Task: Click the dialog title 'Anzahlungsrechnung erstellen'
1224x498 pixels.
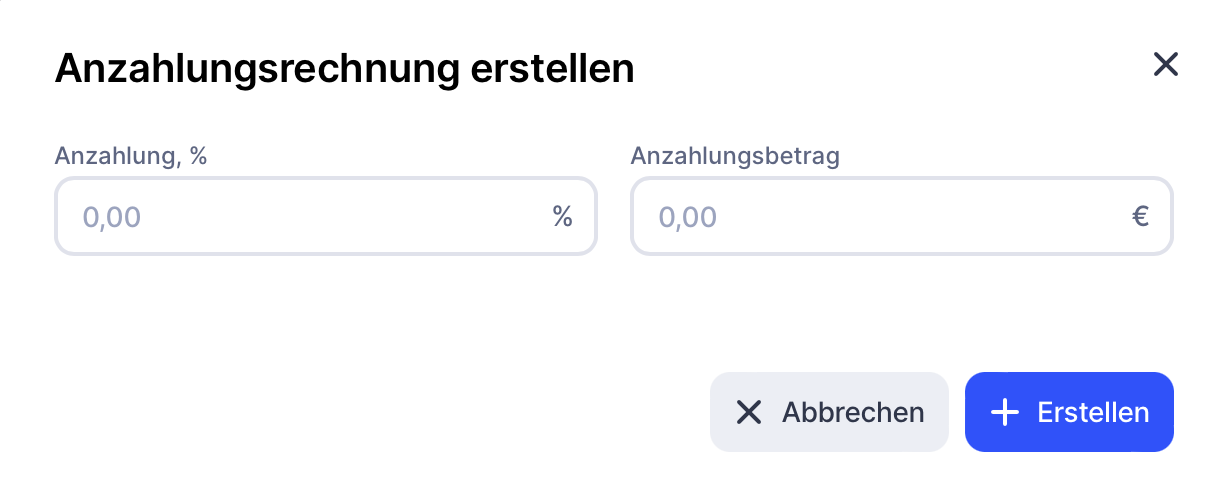Action: [344, 69]
